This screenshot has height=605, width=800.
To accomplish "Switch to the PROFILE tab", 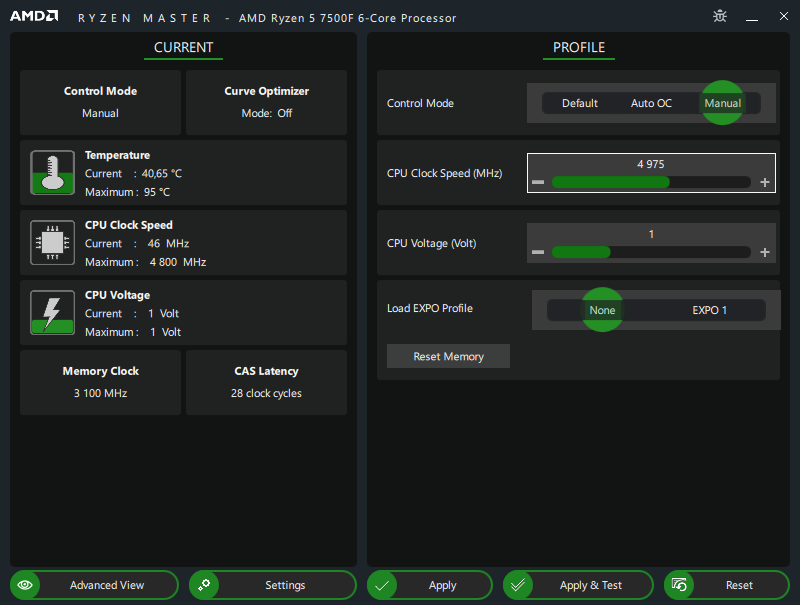I will point(579,48).
